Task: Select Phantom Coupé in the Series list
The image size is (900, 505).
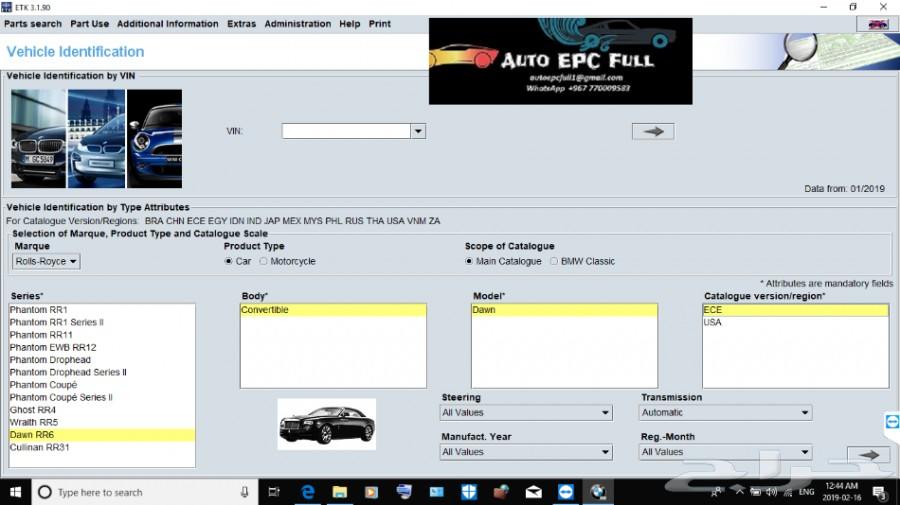Action: [x=102, y=385]
